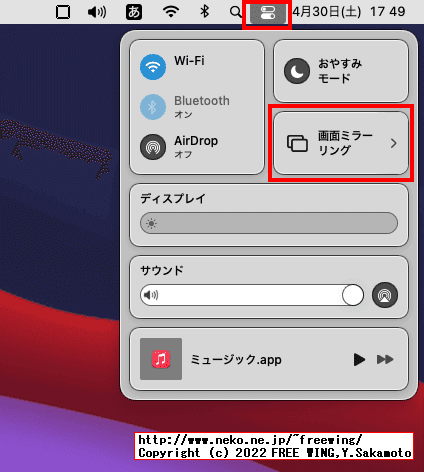The image size is (424, 472).
Task: Open the Wi-Fi status menu bar icon
Action: (171, 12)
